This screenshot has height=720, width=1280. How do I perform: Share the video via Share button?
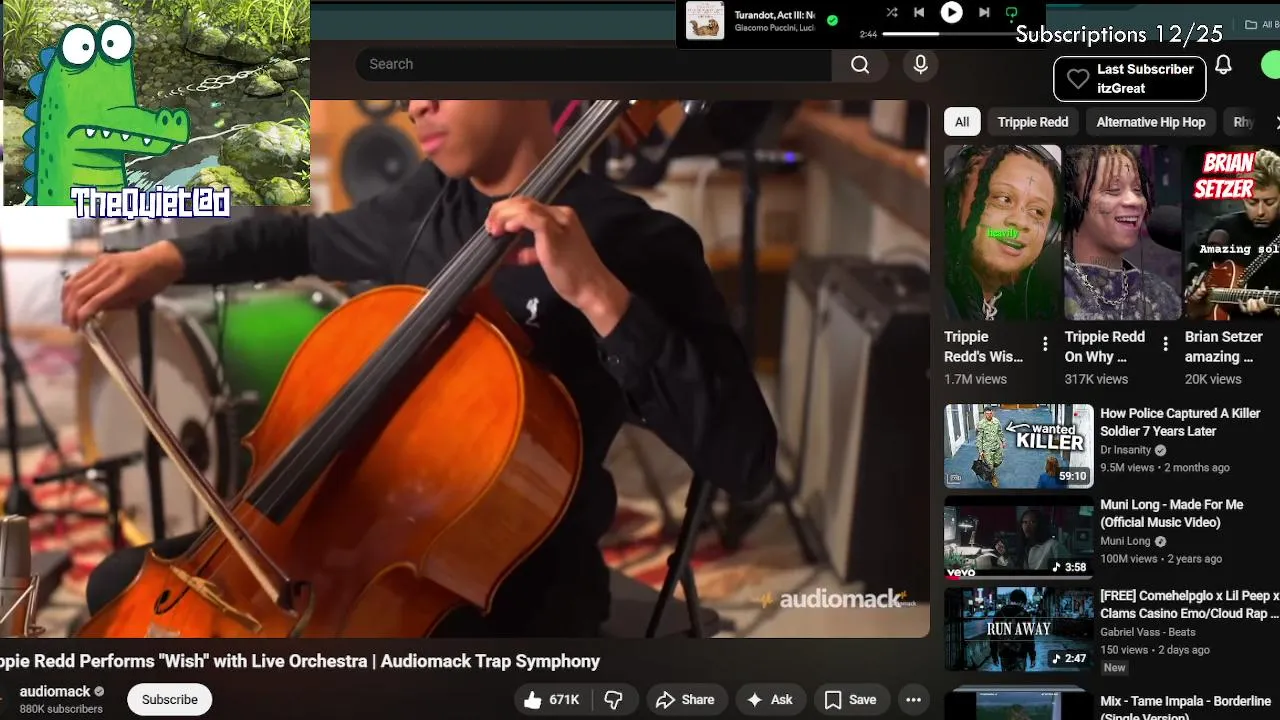coord(685,700)
